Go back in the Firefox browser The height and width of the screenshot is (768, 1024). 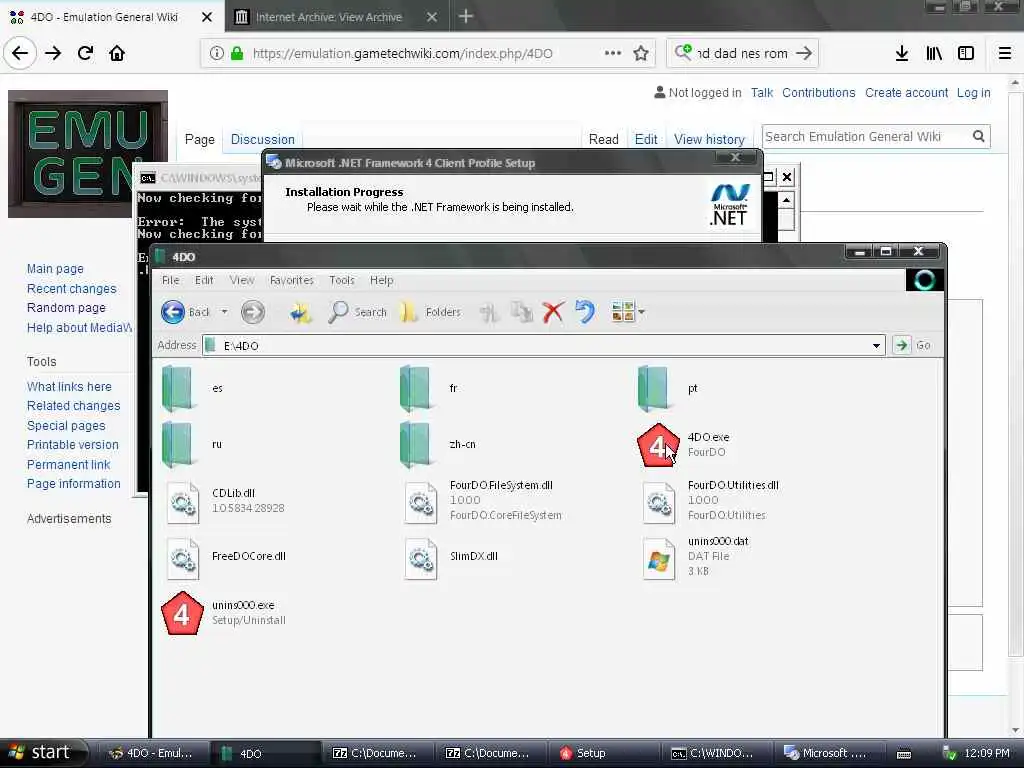pyautogui.click(x=20, y=54)
